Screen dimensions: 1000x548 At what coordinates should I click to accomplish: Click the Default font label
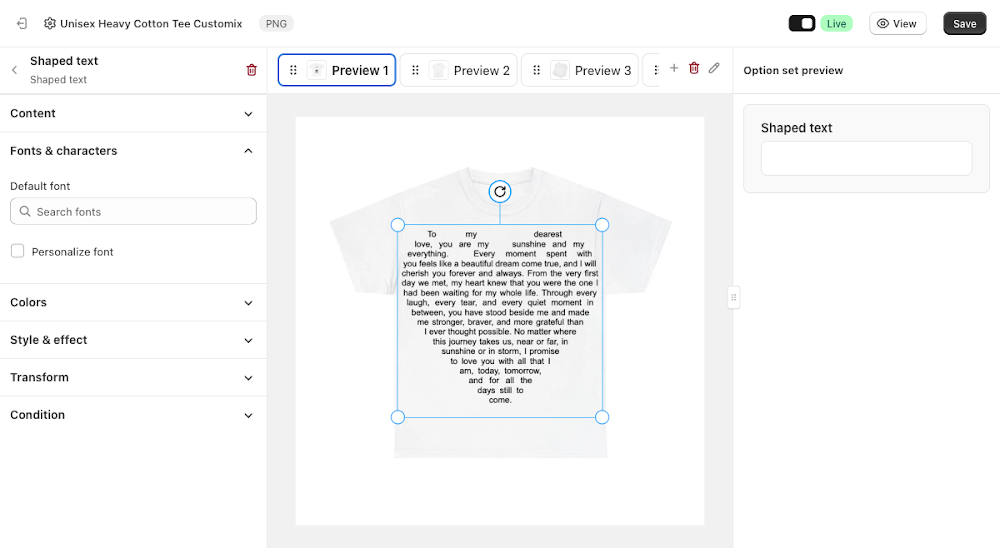(x=40, y=186)
